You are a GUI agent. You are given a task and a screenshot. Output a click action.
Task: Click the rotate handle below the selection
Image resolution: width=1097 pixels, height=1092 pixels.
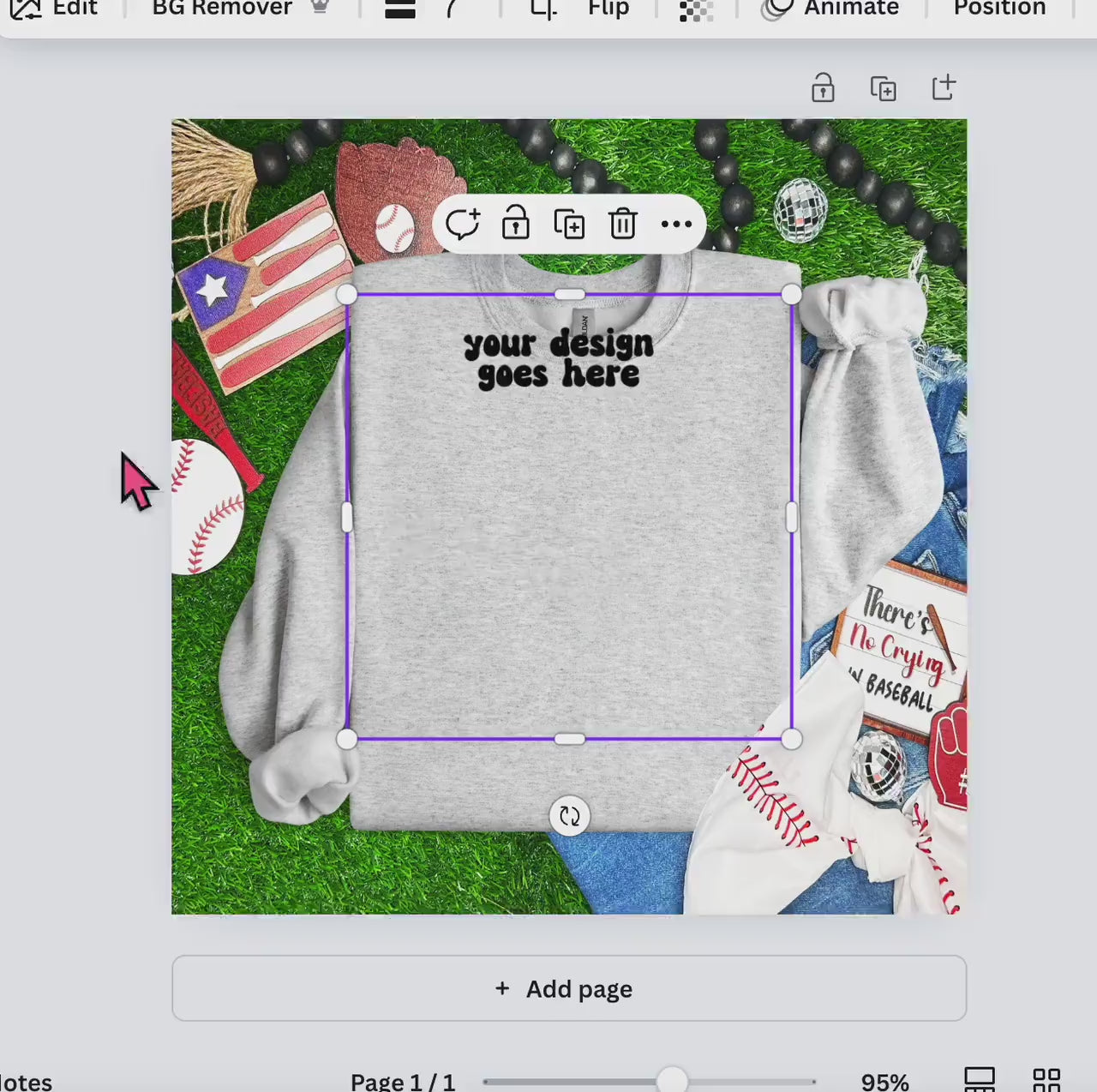tap(570, 816)
